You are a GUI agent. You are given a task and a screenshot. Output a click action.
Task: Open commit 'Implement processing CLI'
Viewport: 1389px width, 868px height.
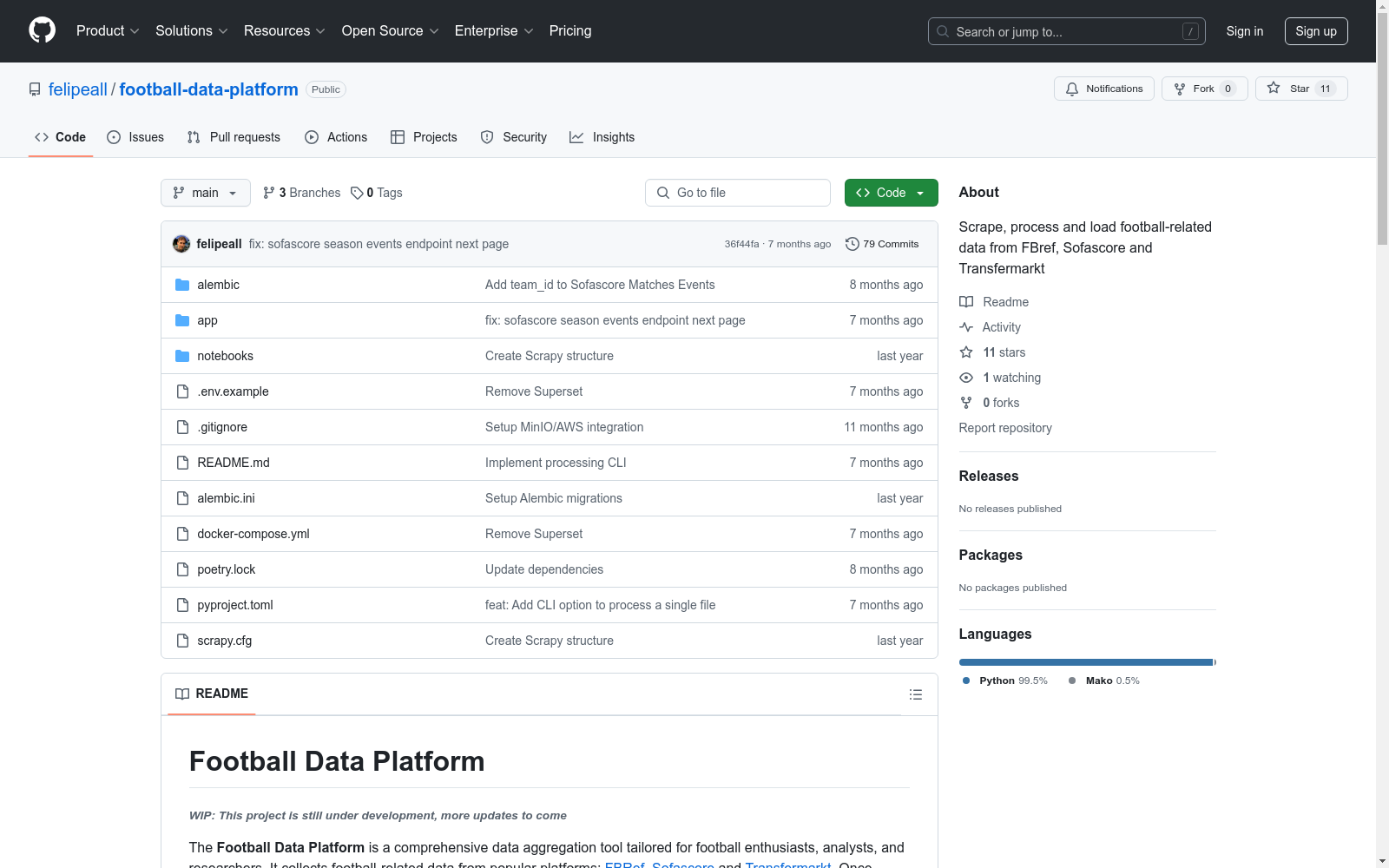[x=556, y=463]
